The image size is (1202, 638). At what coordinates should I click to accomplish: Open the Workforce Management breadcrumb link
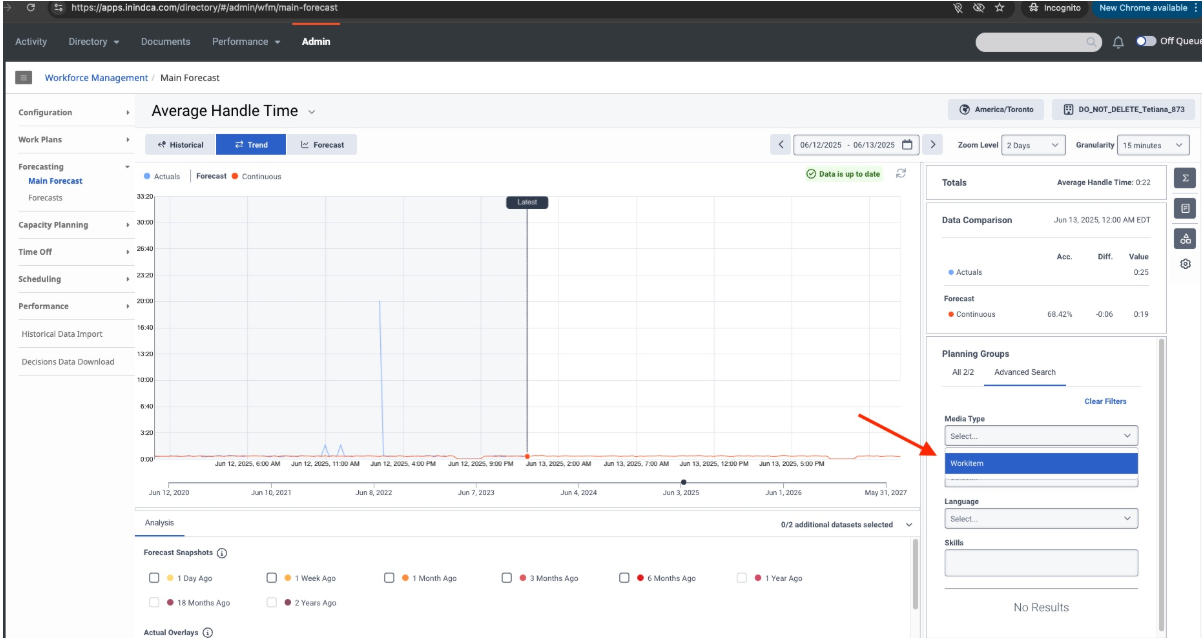[96, 78]
